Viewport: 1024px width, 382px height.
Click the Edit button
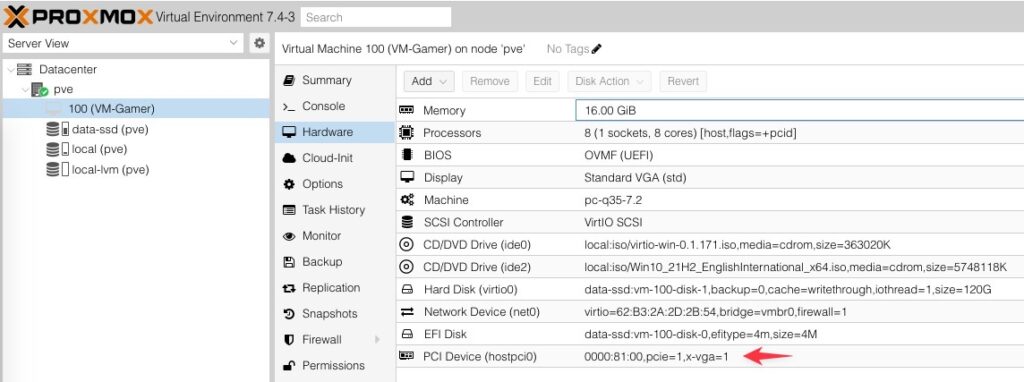(x=542, y=82)
